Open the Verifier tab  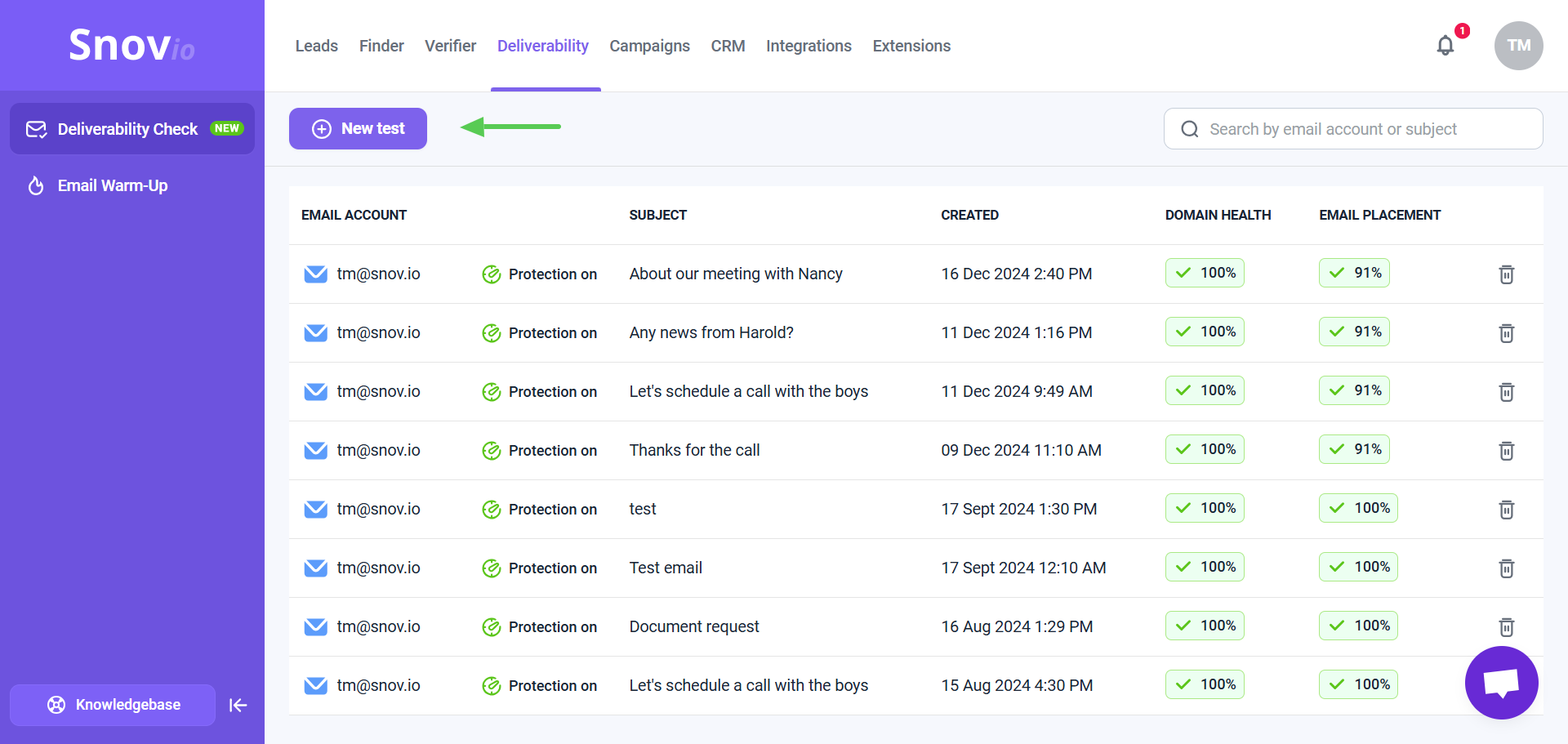[x=450, y=46]
